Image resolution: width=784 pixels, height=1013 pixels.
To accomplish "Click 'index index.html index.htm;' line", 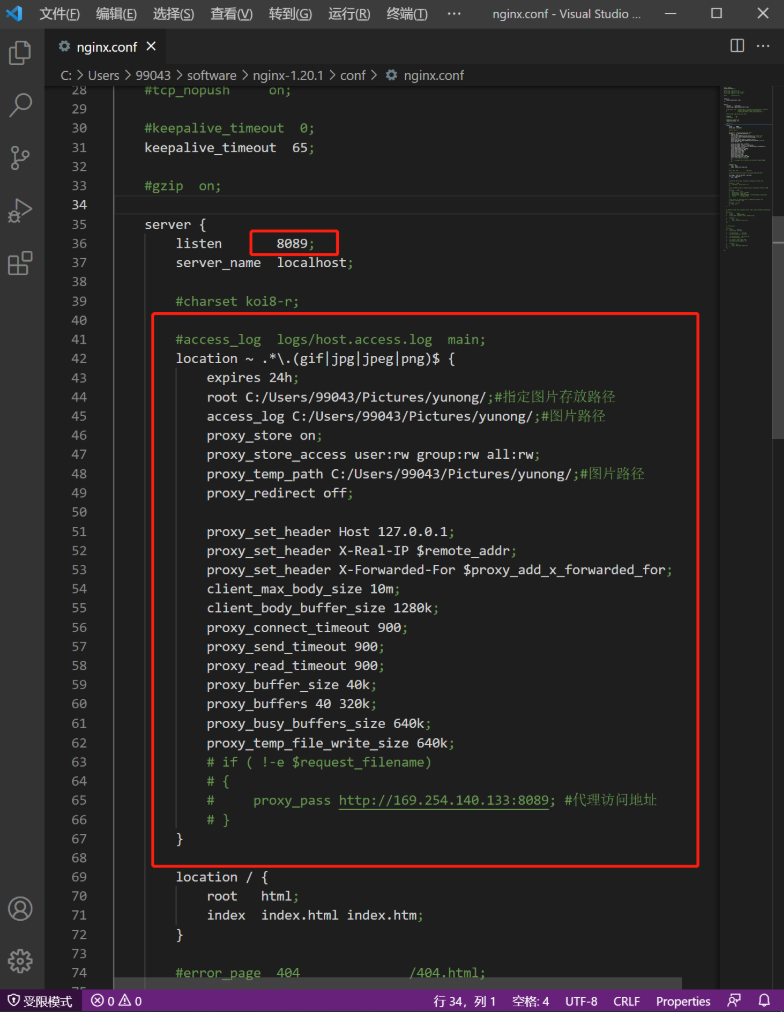I will coord(315,915).
